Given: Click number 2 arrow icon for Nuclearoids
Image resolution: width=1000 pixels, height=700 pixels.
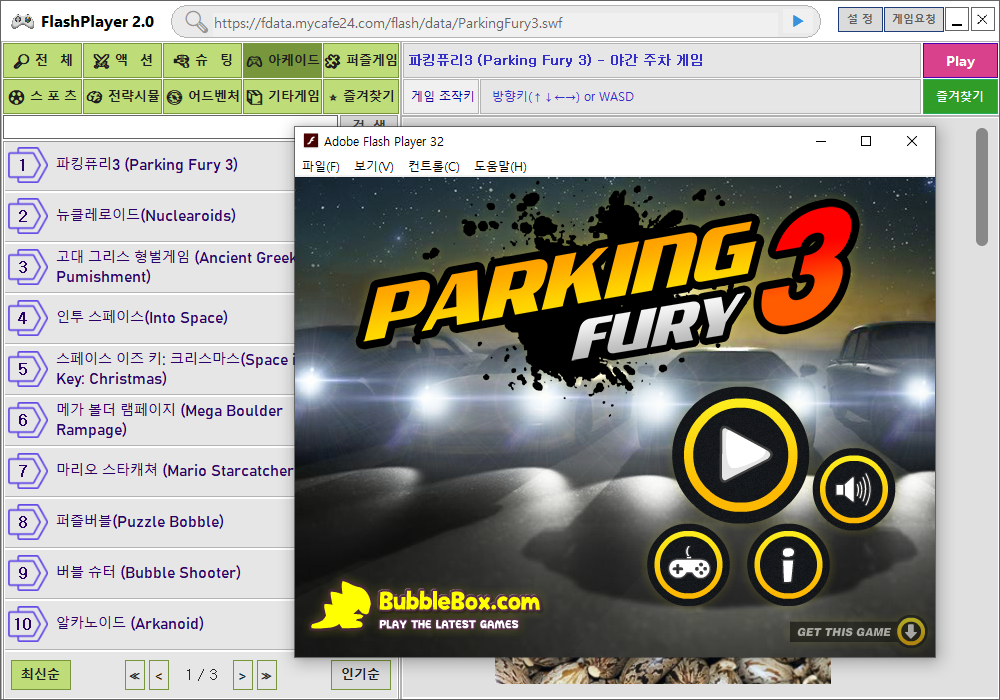Looking at the screenshot, I should click(27, 216).
